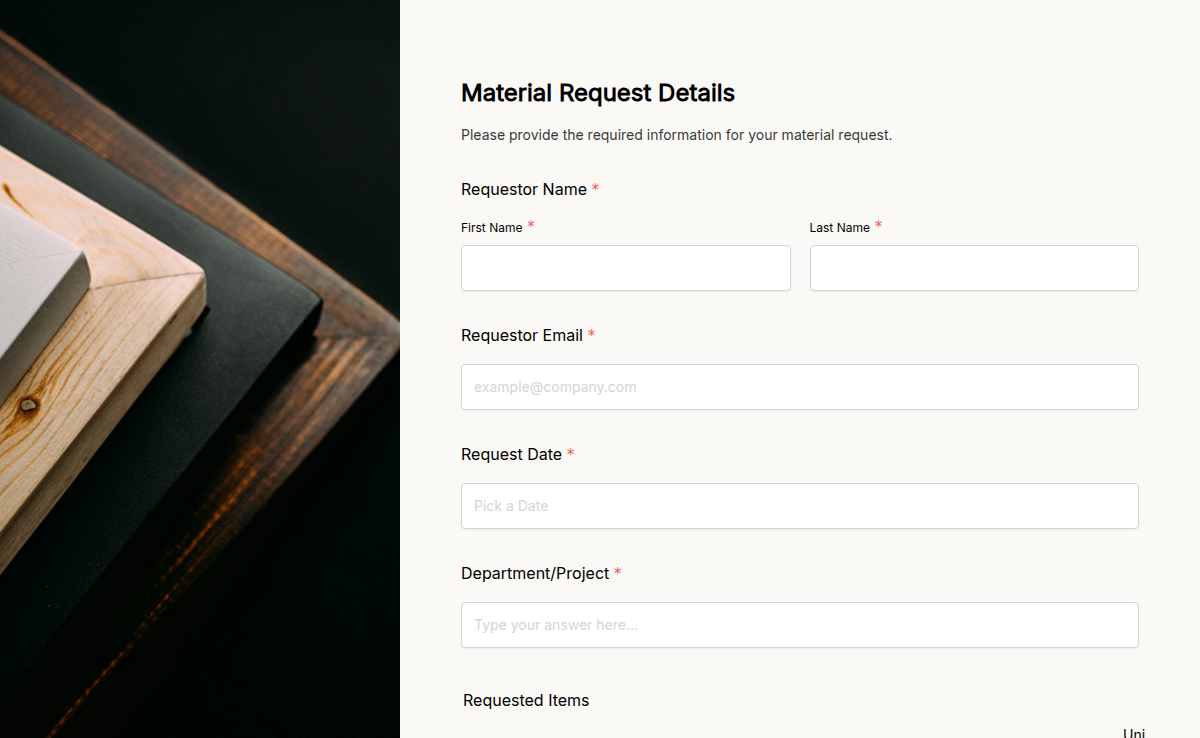The image size is (1200, 738).
Task: Click the Department/Project label
Action: click(x=535, y=573)
